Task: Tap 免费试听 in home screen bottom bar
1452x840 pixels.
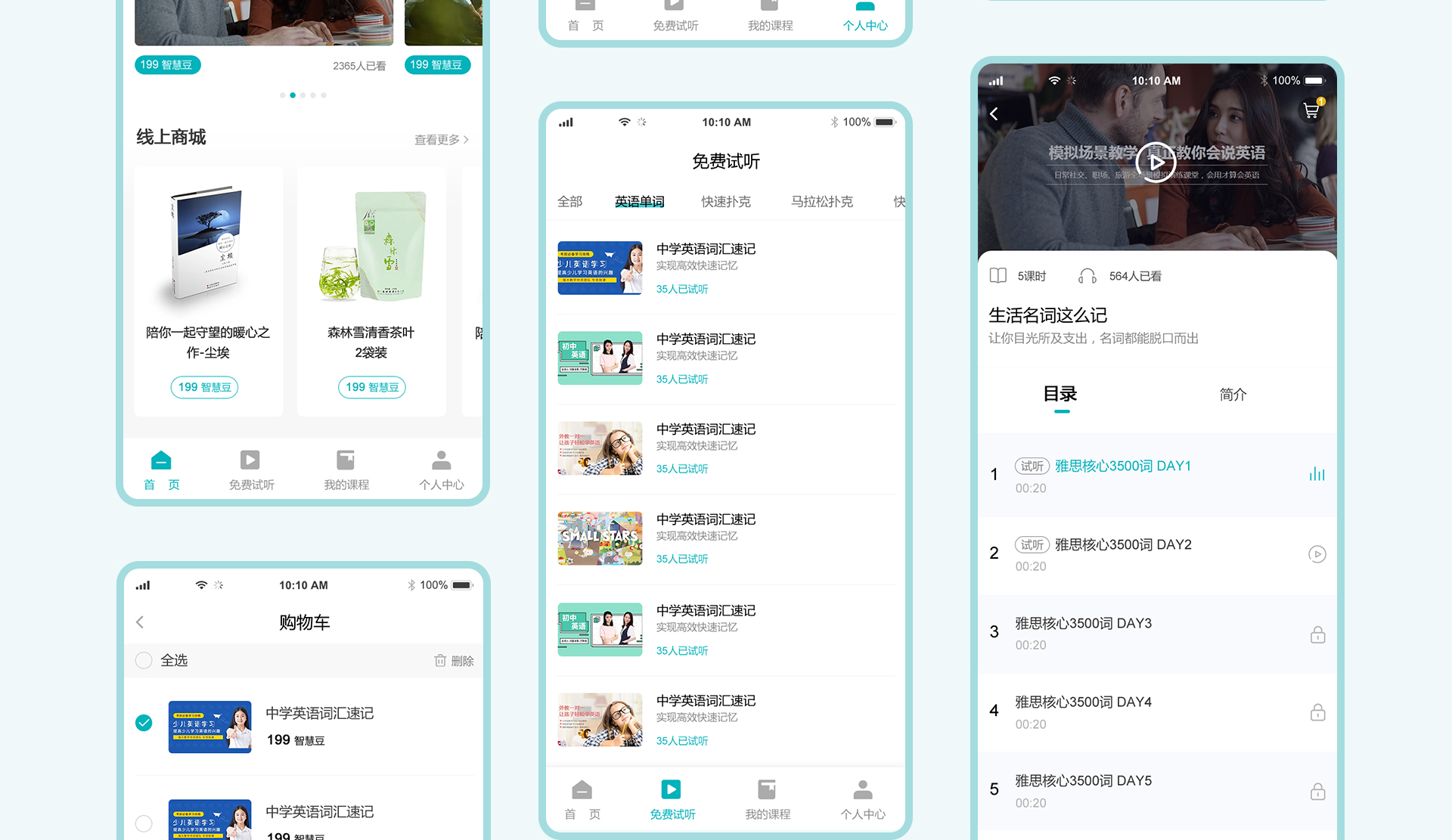Action: [251, 470]
